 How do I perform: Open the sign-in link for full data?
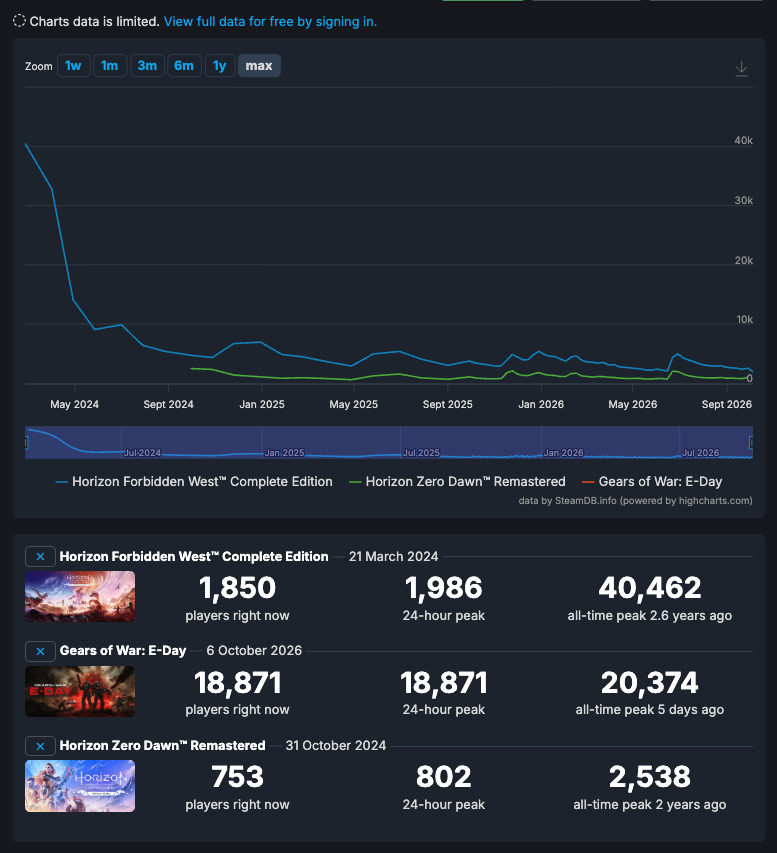[x=270, y=22]
